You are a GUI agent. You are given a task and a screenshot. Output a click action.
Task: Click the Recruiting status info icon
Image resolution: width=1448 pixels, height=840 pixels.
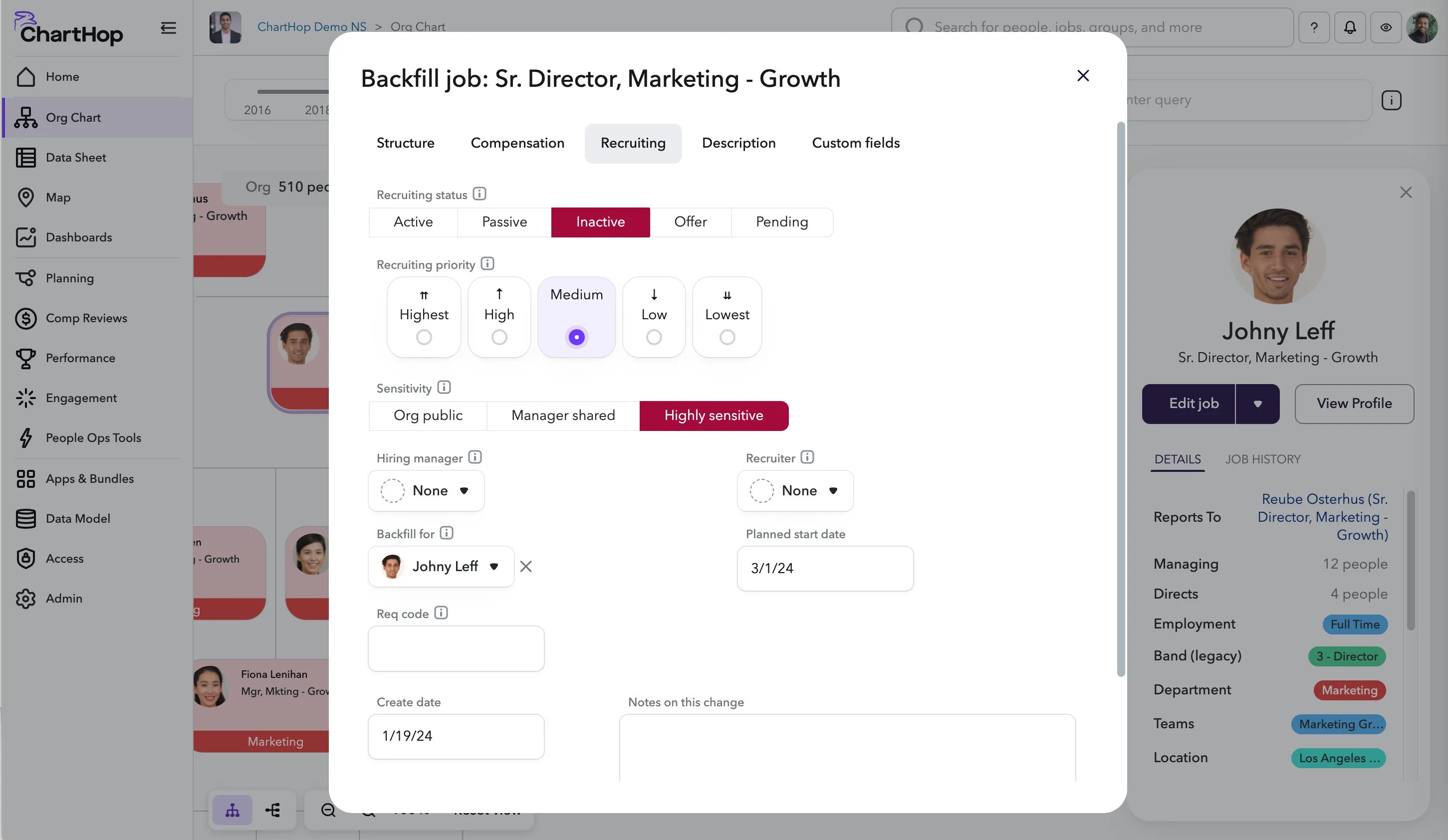(479, 194)
